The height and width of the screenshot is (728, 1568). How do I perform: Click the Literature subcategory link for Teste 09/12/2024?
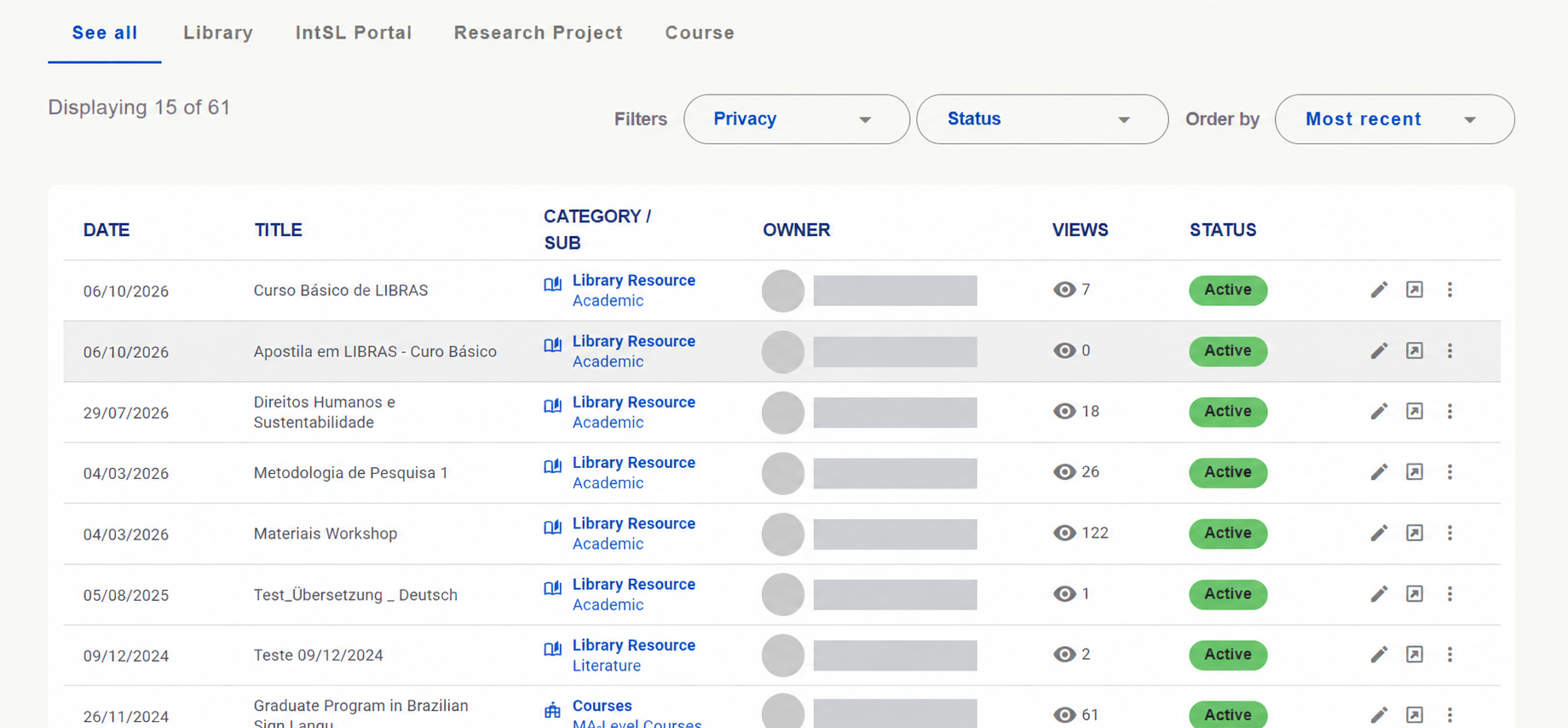(607, 666)
